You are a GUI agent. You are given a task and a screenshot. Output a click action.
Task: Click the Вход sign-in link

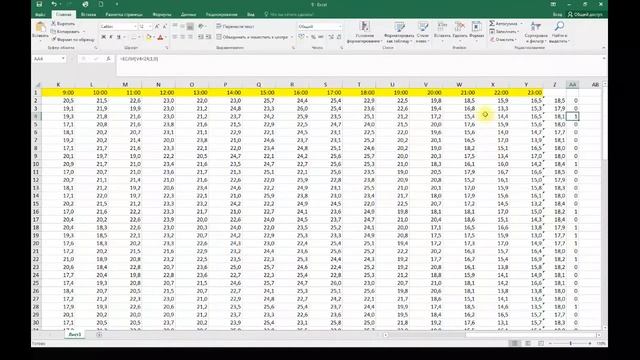(558, 14)
